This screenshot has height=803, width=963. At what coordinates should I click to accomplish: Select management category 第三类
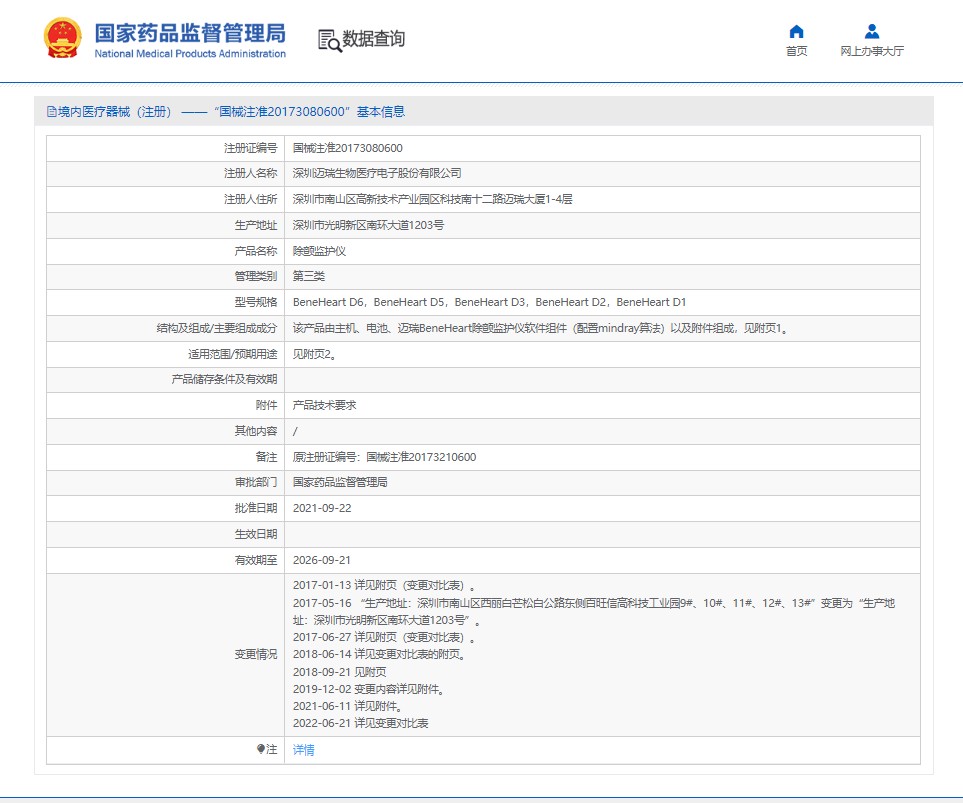tap(309, 276)
